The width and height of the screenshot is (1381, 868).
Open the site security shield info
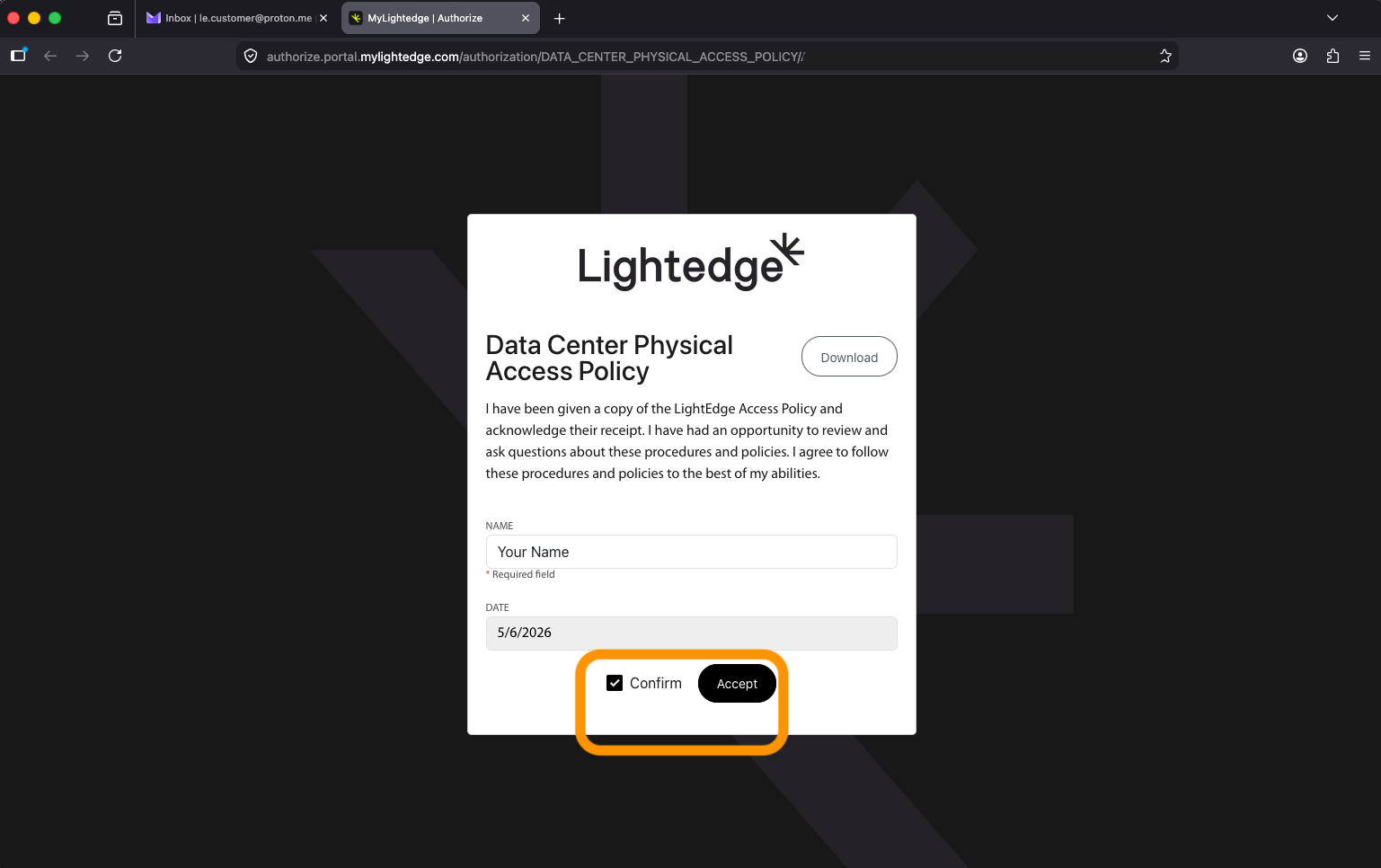click(x=251, y=57)
